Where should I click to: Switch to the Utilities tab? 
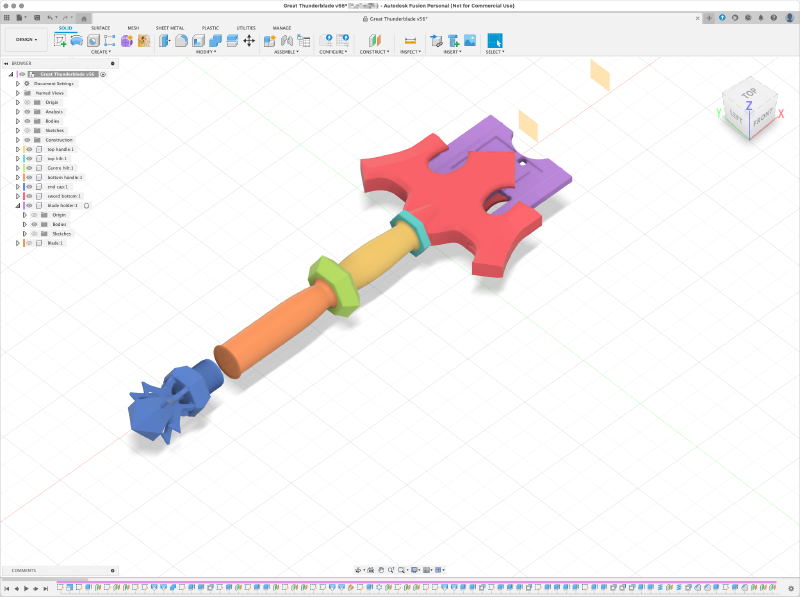click(246, 28)
